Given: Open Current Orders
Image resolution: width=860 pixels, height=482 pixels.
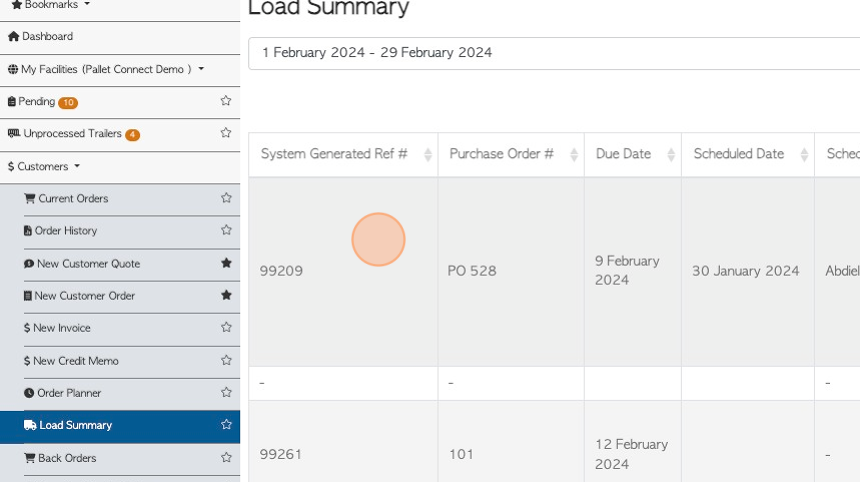Looking at the screenshot, I should (x=66, y=199).
